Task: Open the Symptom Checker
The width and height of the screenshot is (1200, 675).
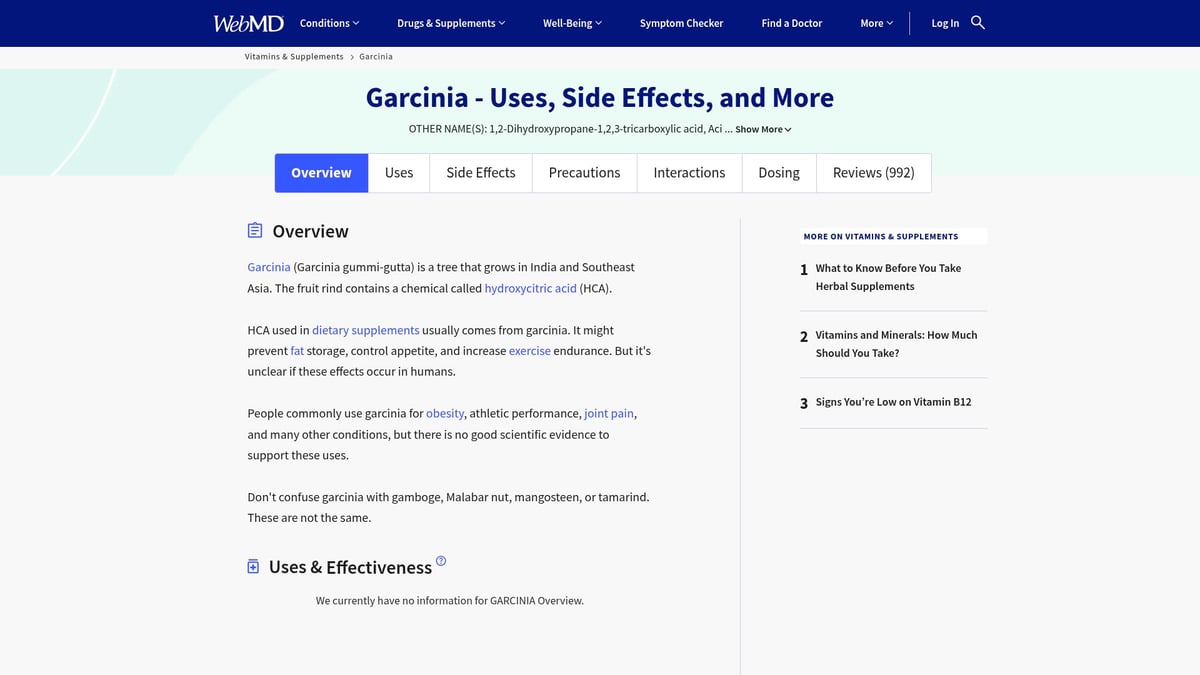Action: (x=681, y=23)
